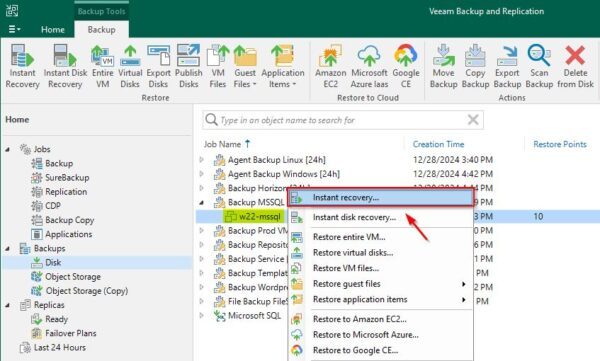Screen dimensions: 600x361
Task: Click Instant Recovery ribbon icon
Action: point(22,66)
